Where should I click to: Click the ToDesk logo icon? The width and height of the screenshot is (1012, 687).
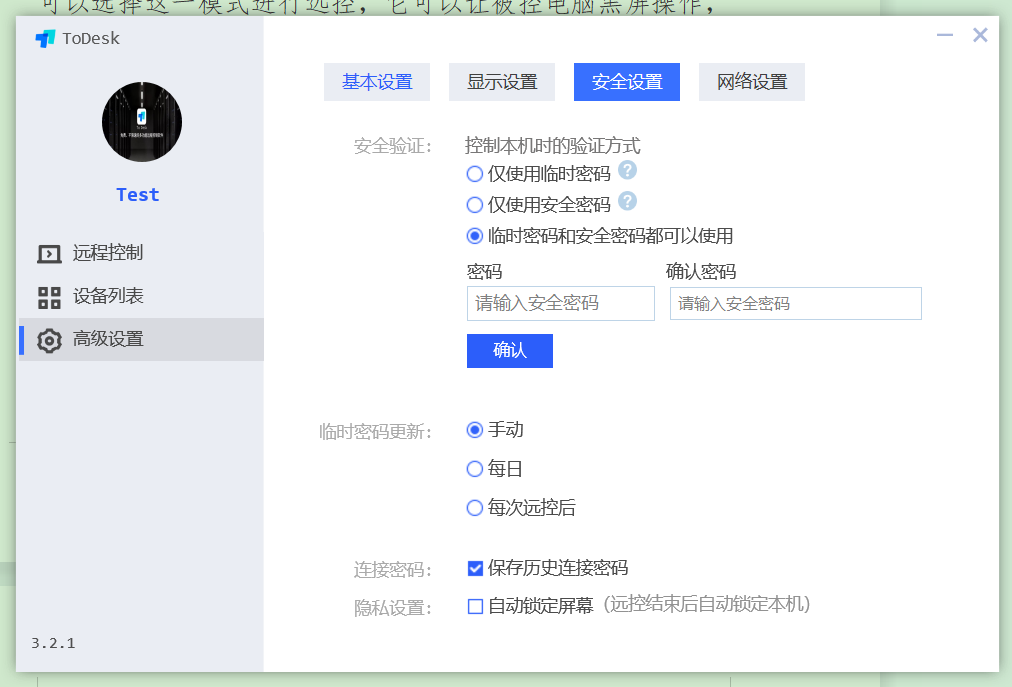click(45, 39)
